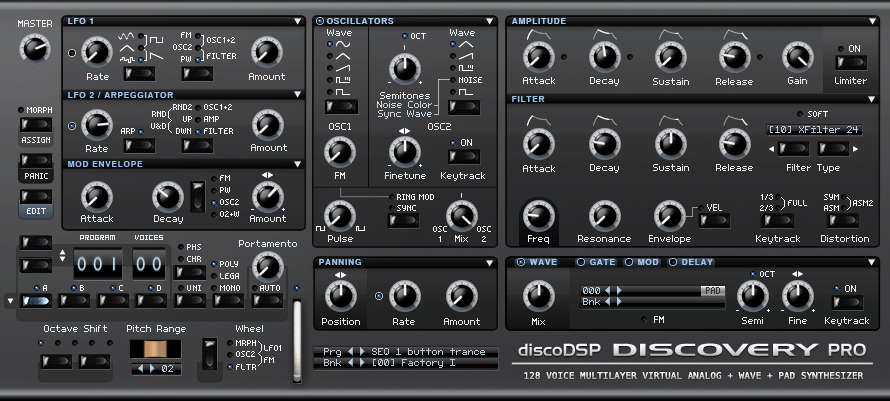Click the Portamento knob
Screen dimensions: 890x401
pos(267,266)
